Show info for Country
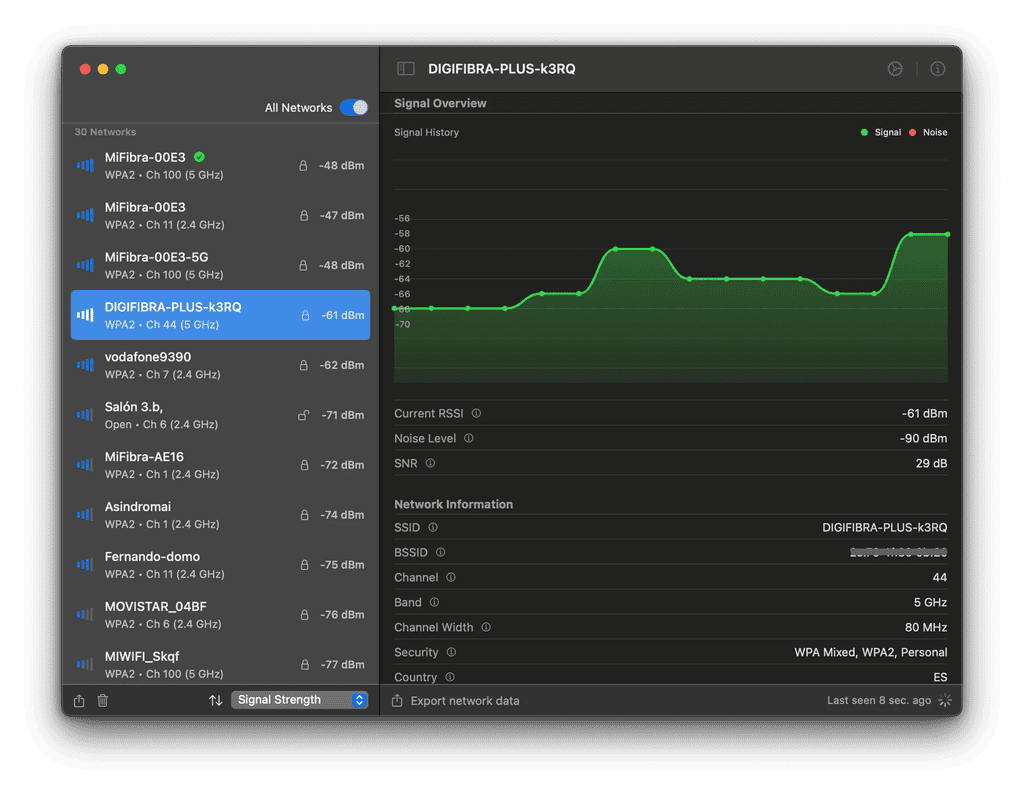 449,677
